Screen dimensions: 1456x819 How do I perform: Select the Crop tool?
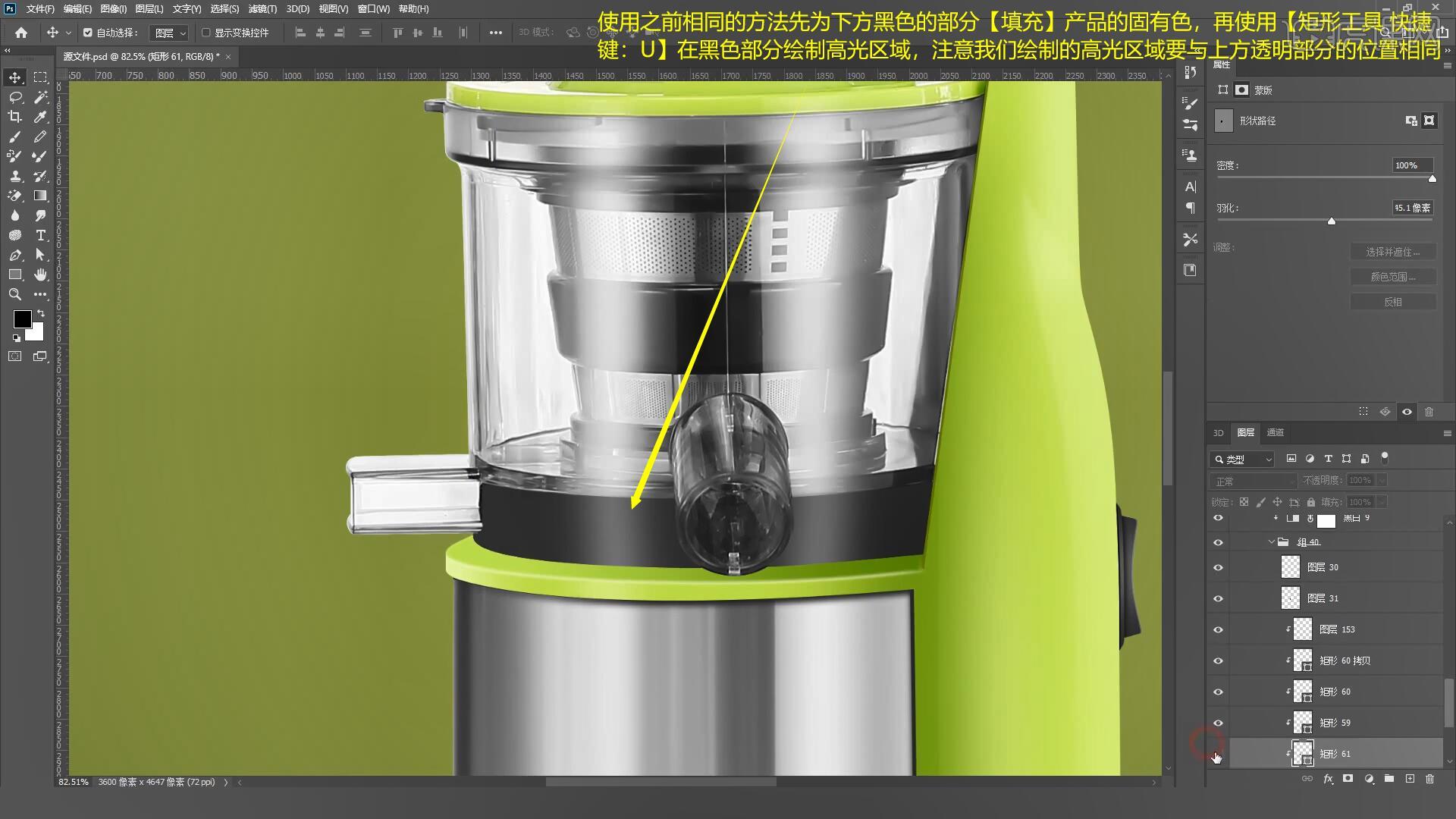tap(14, 117)
